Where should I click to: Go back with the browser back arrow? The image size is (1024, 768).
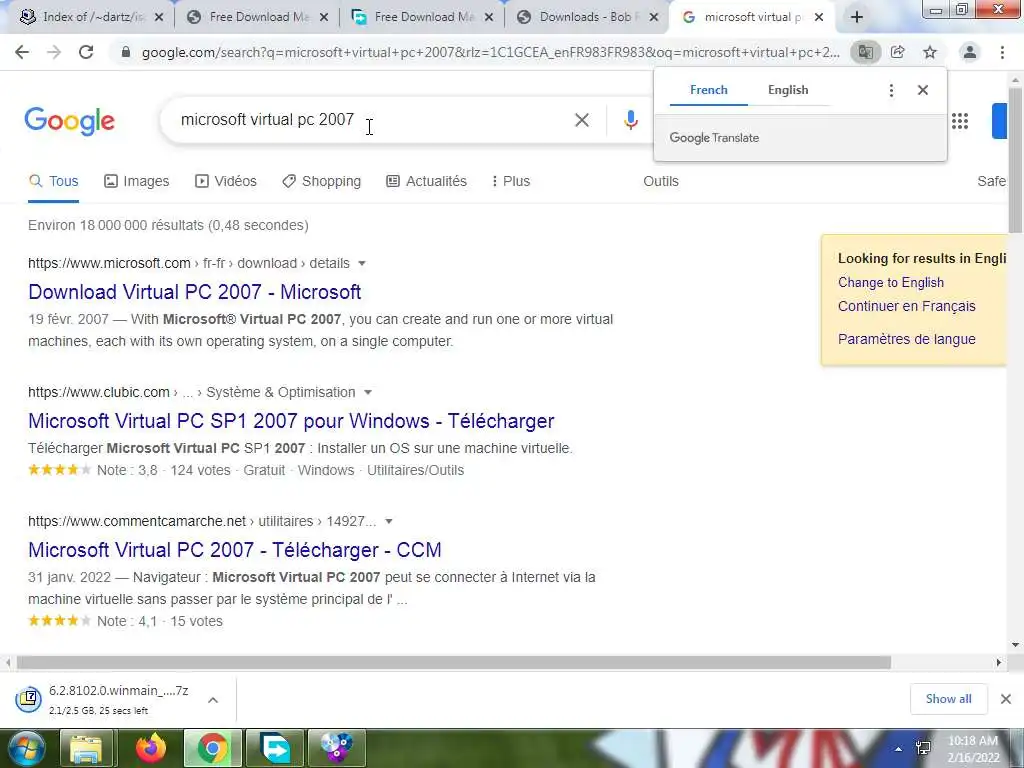[22, 52]
